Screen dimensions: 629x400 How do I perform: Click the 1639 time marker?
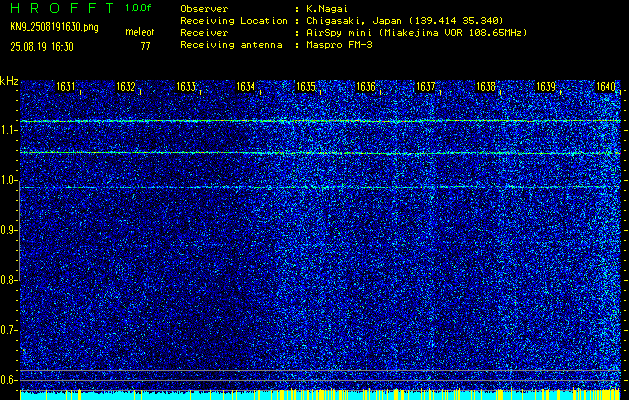pyautogui.click(x=546, y=86)
